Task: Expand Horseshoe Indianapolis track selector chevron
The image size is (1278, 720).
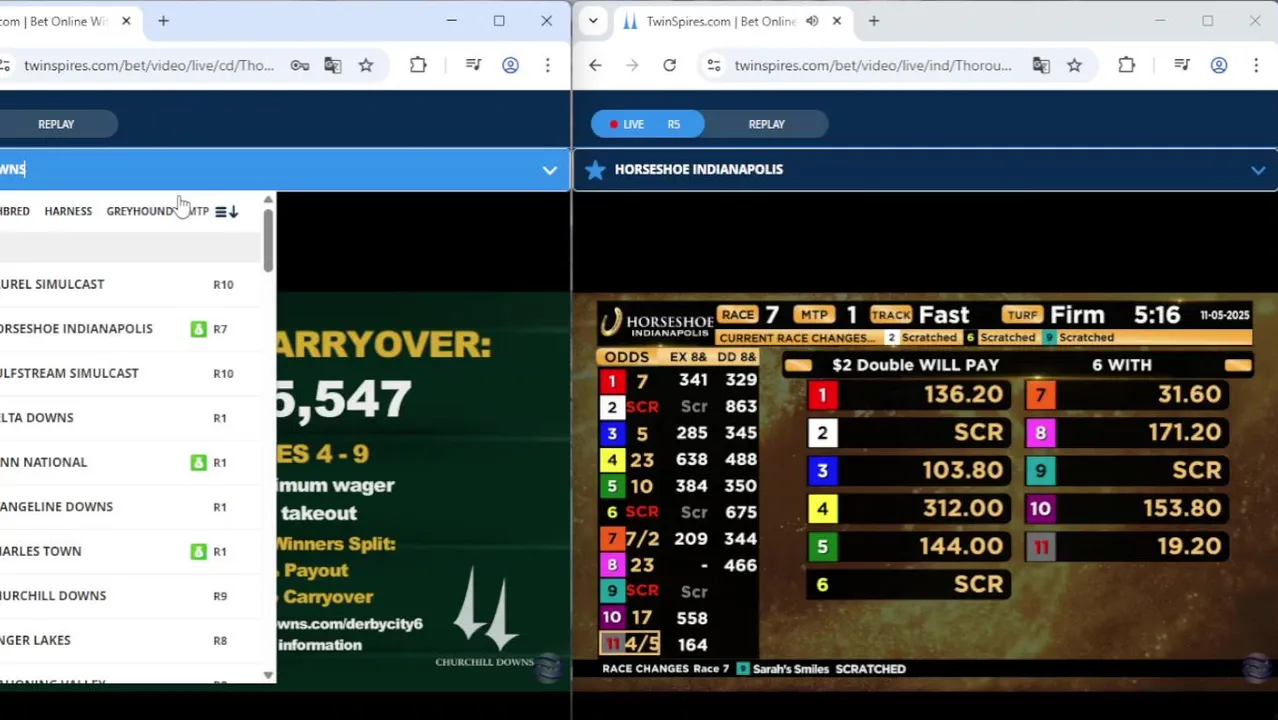Action: (1258, 170)
